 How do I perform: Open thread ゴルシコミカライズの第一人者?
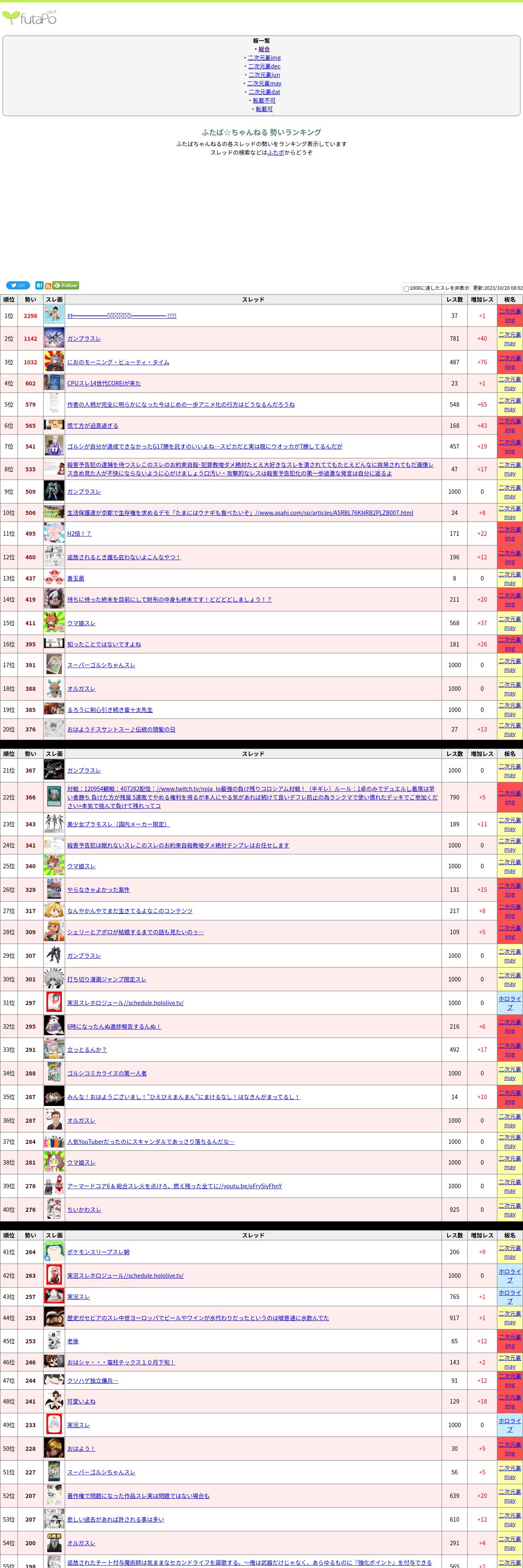pos(107,1073)
